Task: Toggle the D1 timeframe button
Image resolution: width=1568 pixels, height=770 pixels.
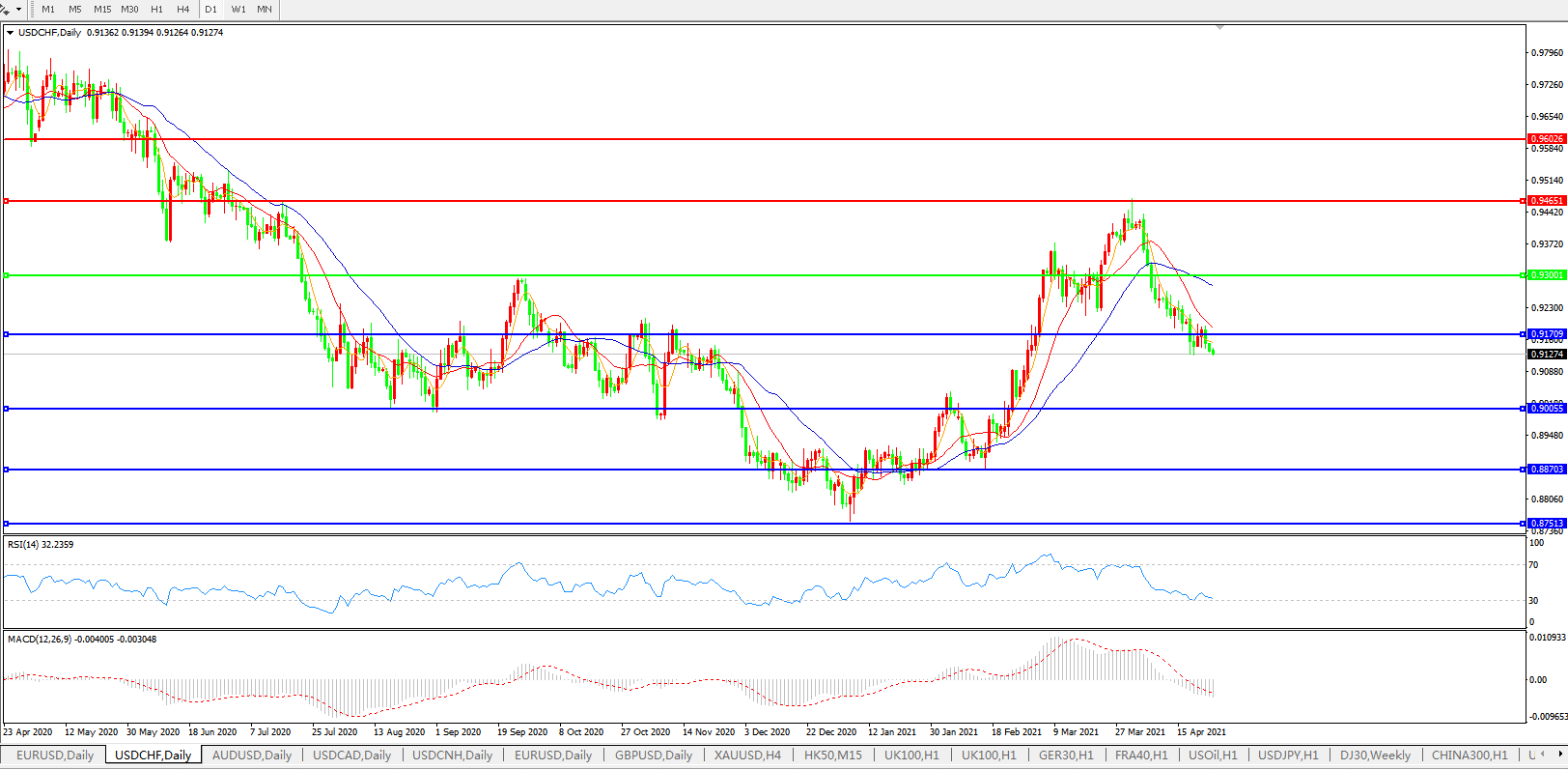Action: pyautogui.click(x=210, y=10)
